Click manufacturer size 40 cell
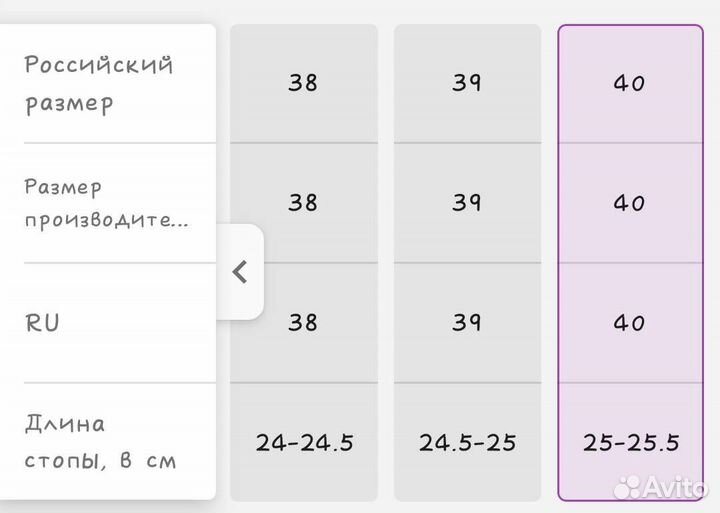Image resolution: width=720 pixels, height=513 pixels. point(630,203)
